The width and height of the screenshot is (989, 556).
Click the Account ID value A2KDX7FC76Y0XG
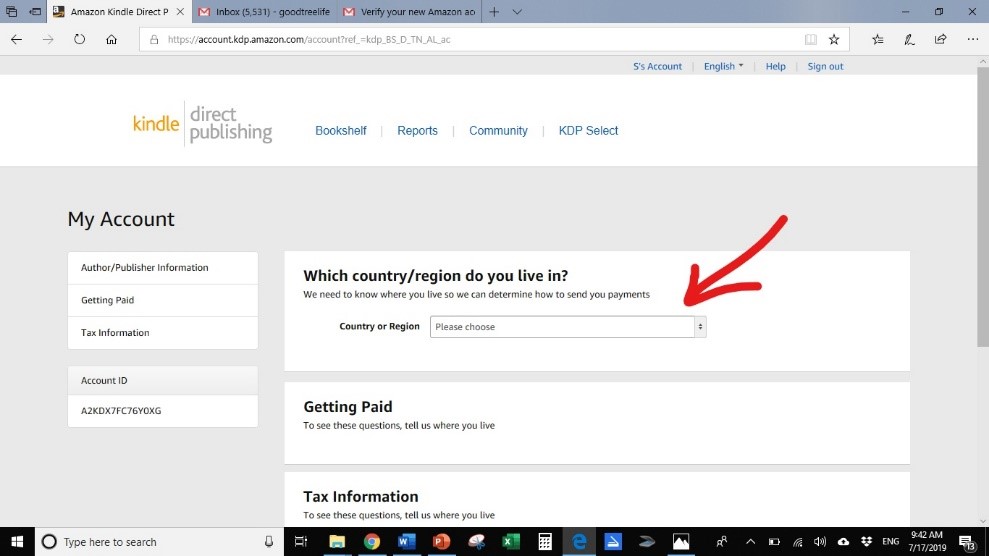point(121,410)
